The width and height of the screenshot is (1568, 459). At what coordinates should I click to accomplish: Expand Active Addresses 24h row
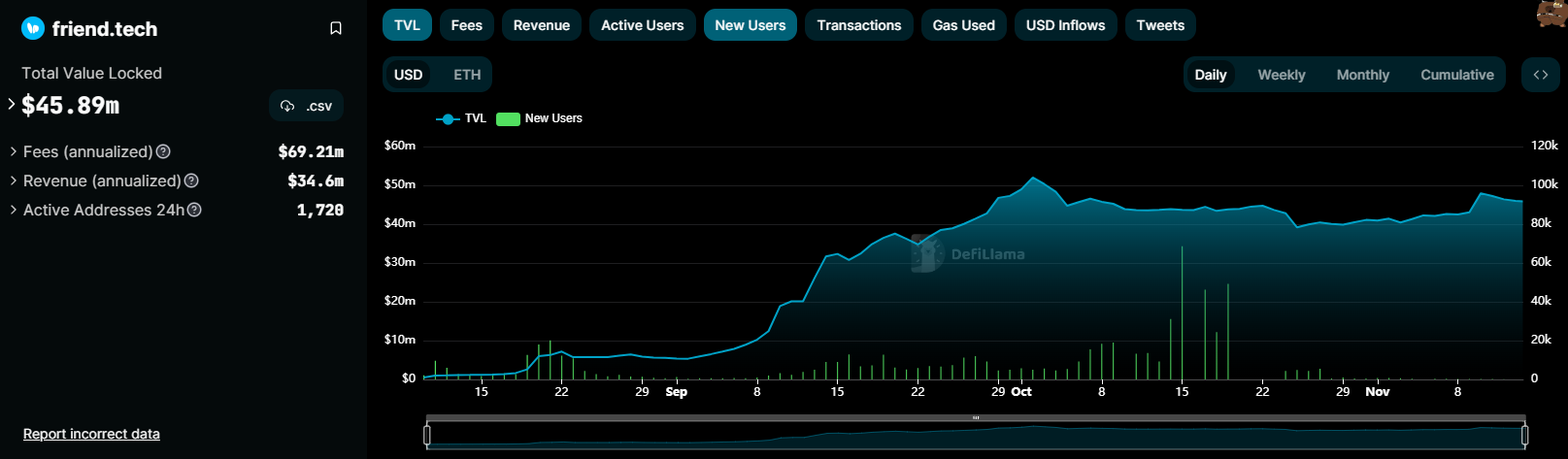(14, 210)
